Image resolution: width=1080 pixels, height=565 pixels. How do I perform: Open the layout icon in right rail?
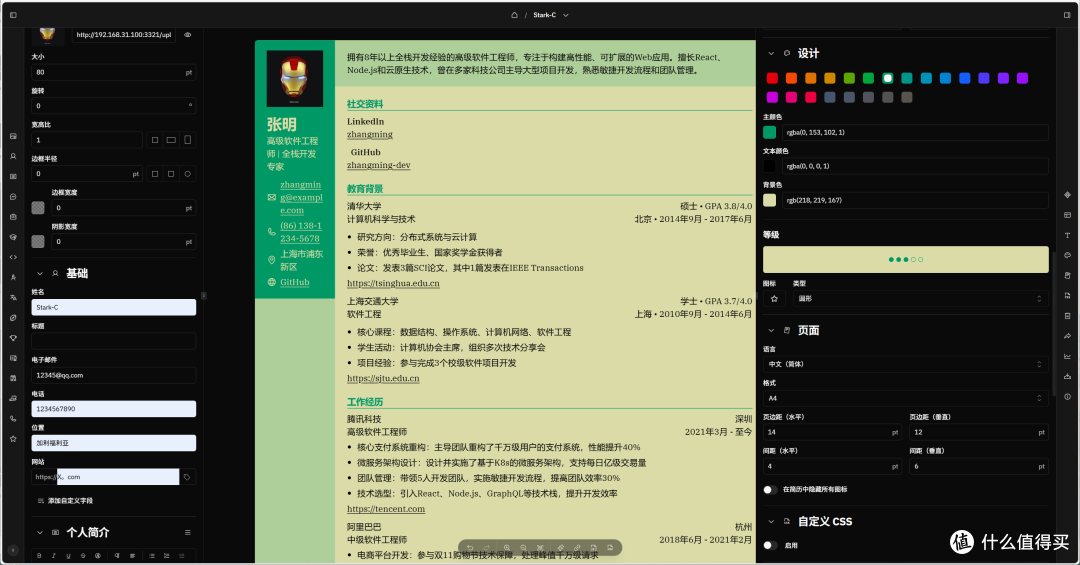tap(1067, 215)
